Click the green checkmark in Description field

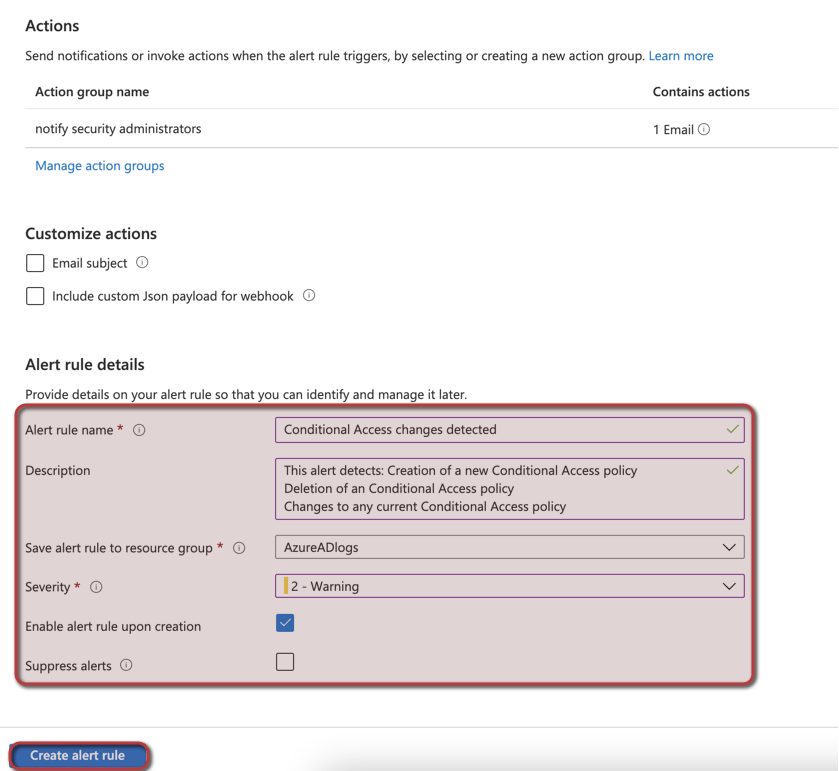[733, 470]
